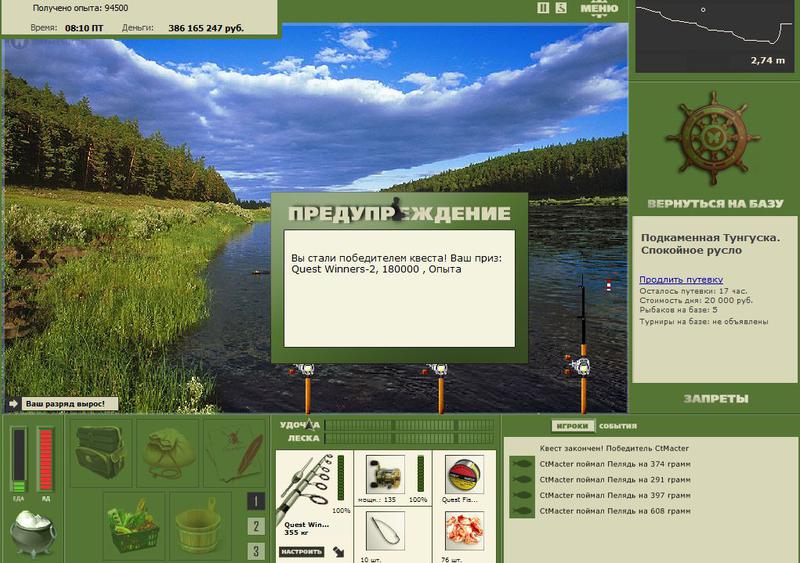Click ВЕРНУТЬСЯ НА БАЗУ
This screenshot has height=563, width=800.
point(715,204)
